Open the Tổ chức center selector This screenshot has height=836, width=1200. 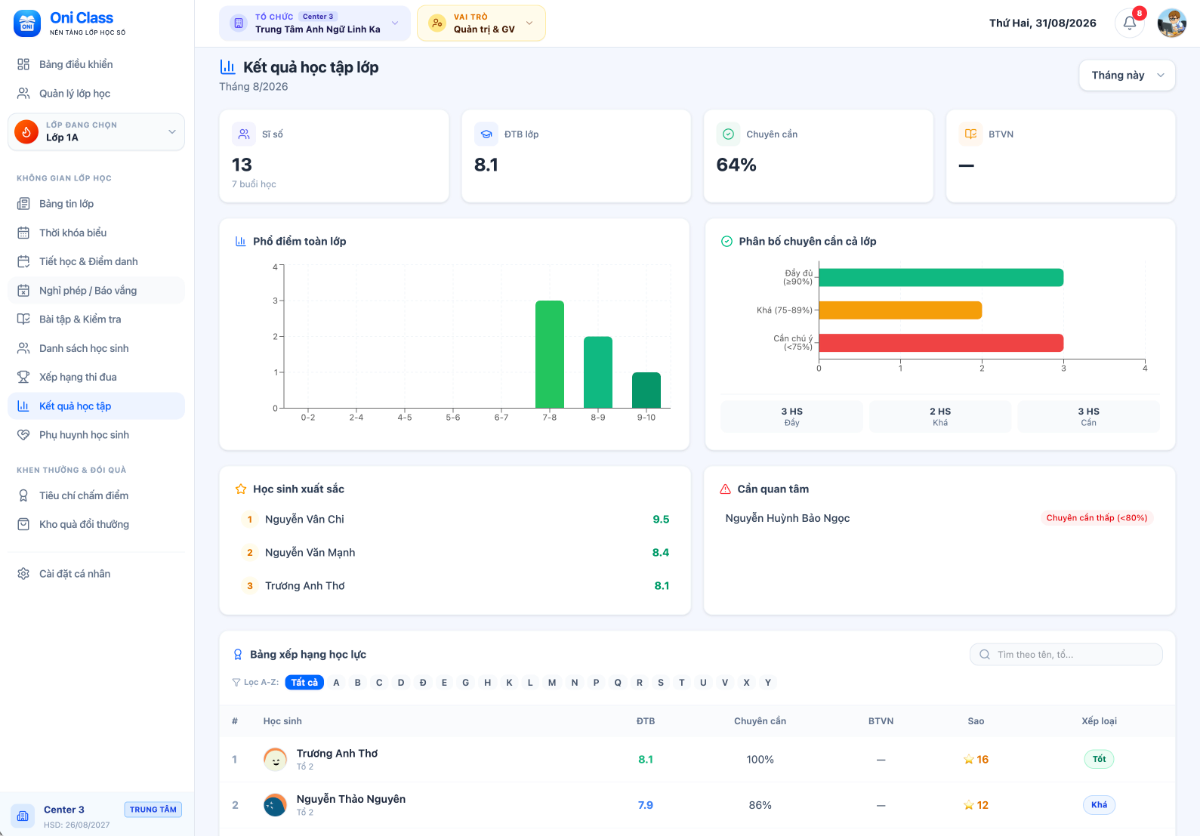(x=315, y=23)
